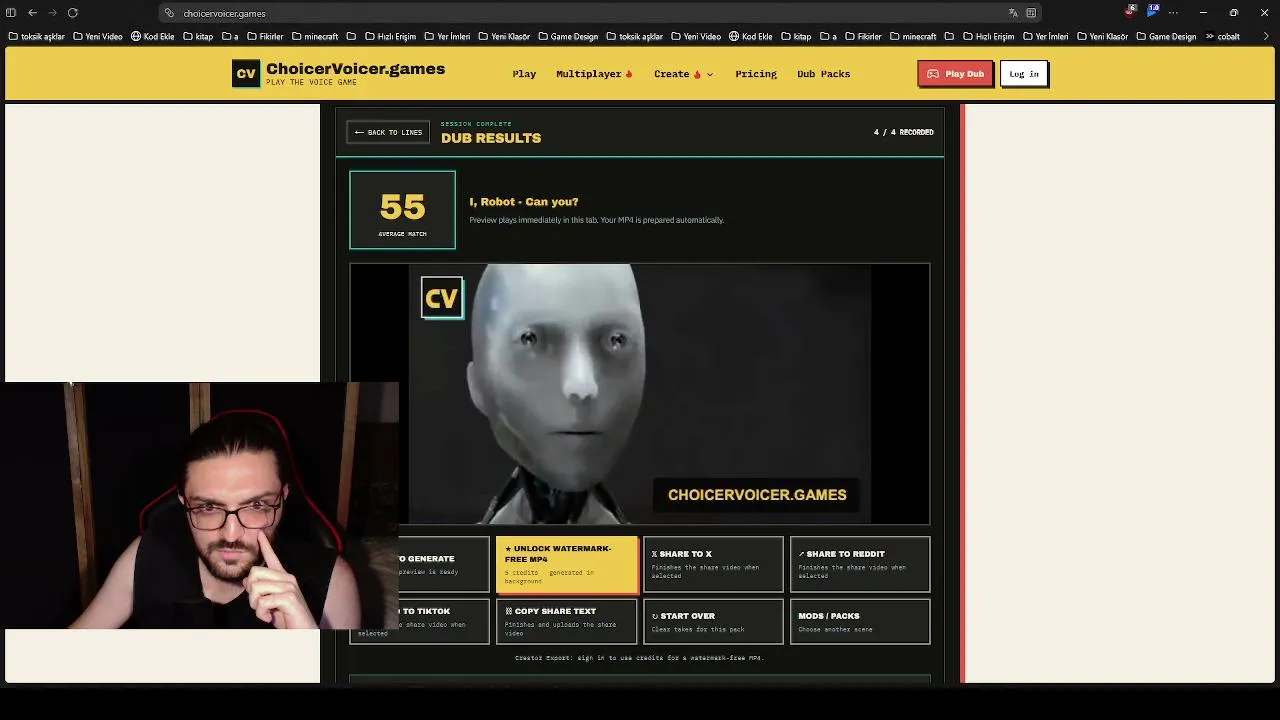Open the first 'Yeni Klasör' bookmark folder

pyautogui.click(x=503, y=37)
